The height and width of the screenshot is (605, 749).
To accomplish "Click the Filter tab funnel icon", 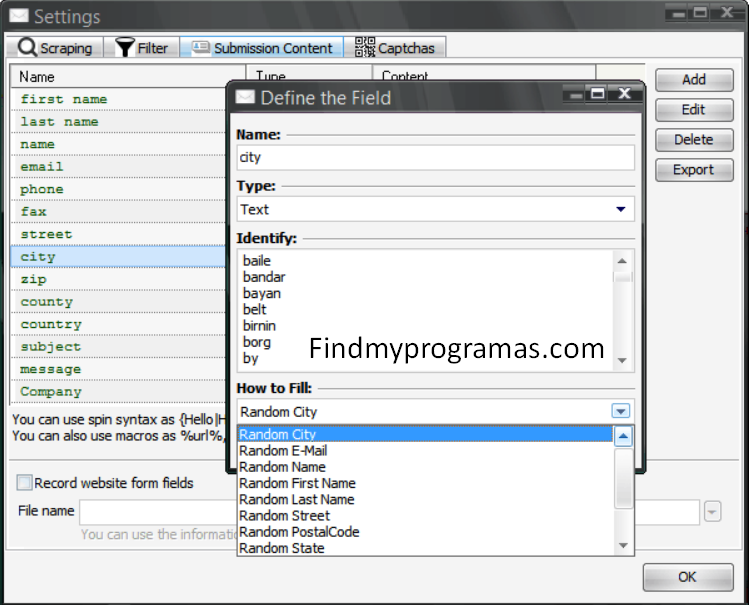I will pos(124,47).
